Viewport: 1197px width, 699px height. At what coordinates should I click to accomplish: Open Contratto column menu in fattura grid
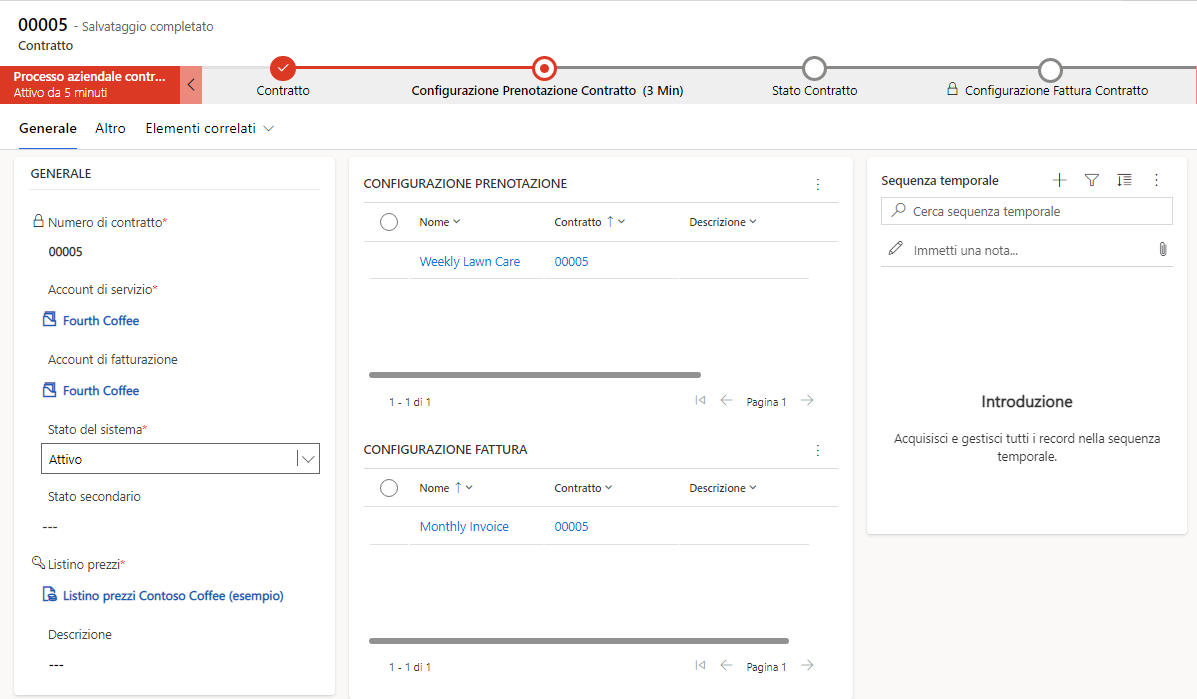tap(583, 488)
